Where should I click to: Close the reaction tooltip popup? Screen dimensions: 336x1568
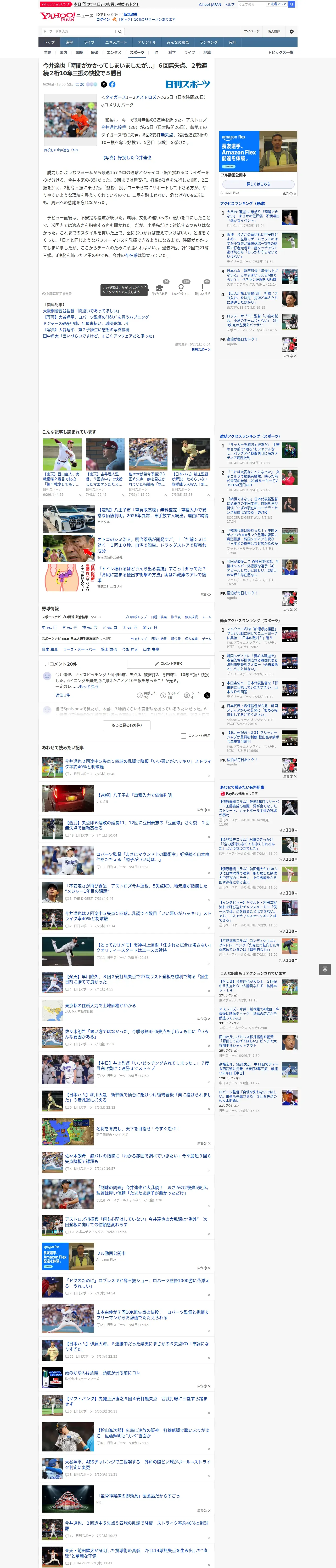pyautogui.click(x=145, y=287)
